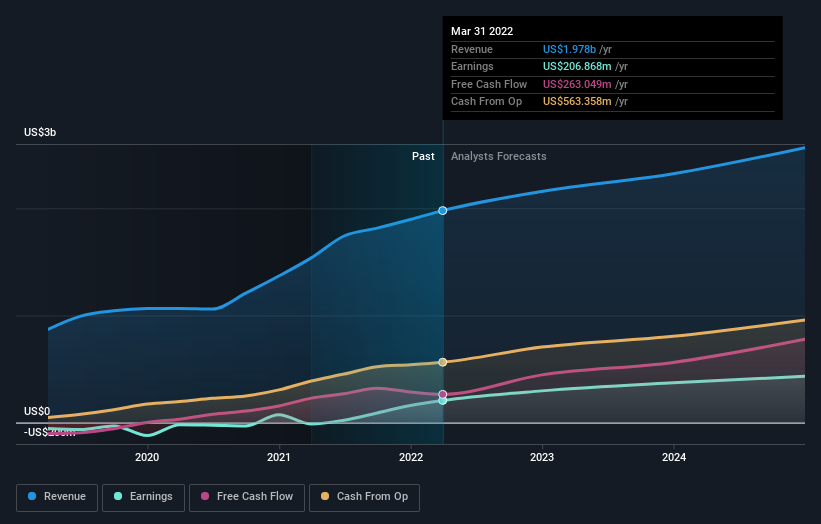The image size is (821, 524).
Task: Click the US$0 y-axis label
Action: tap(37, 411)
